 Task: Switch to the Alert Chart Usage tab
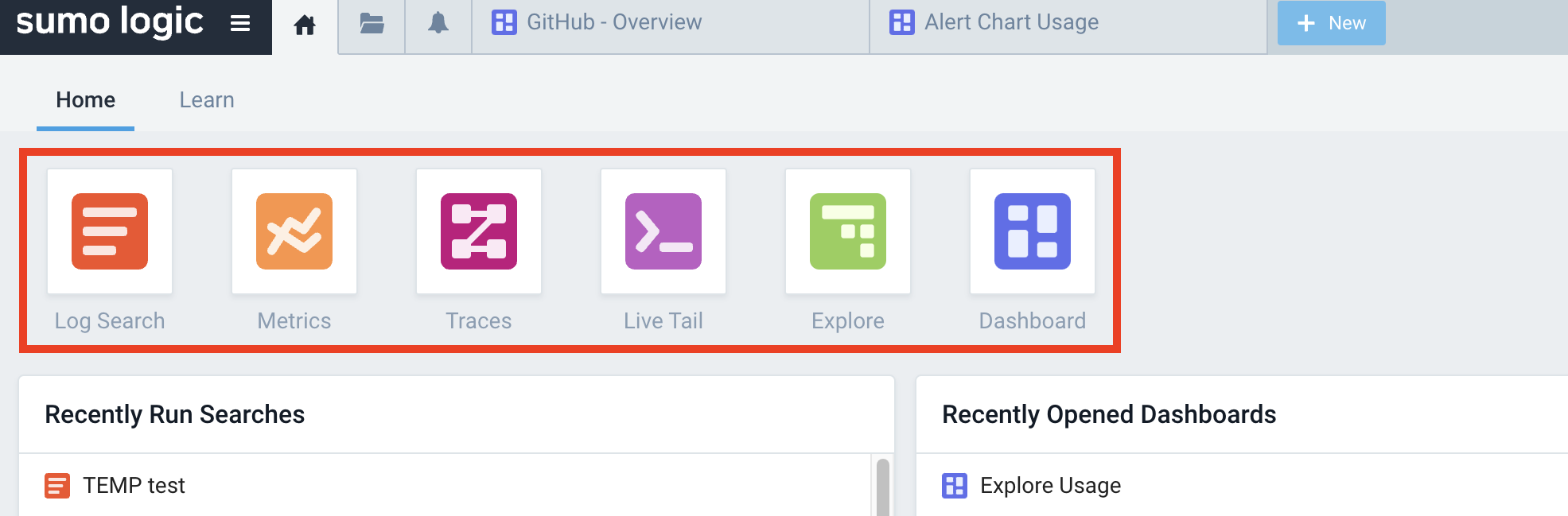[x=1010, y=22]
